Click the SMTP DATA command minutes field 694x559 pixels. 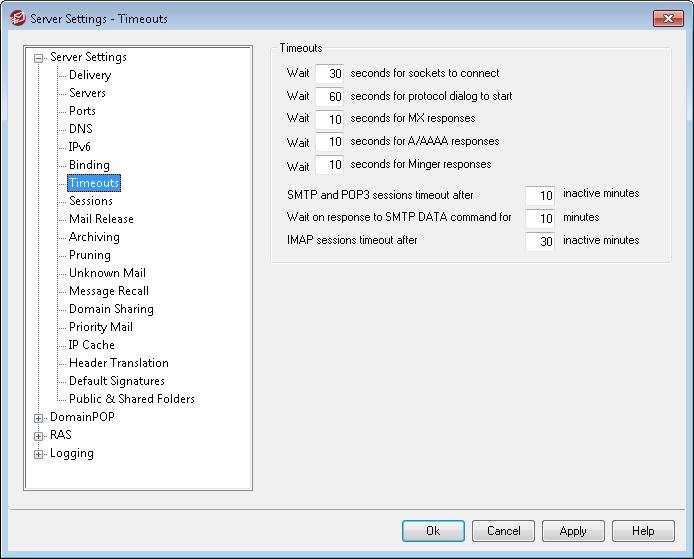click(x=540, y=218)
